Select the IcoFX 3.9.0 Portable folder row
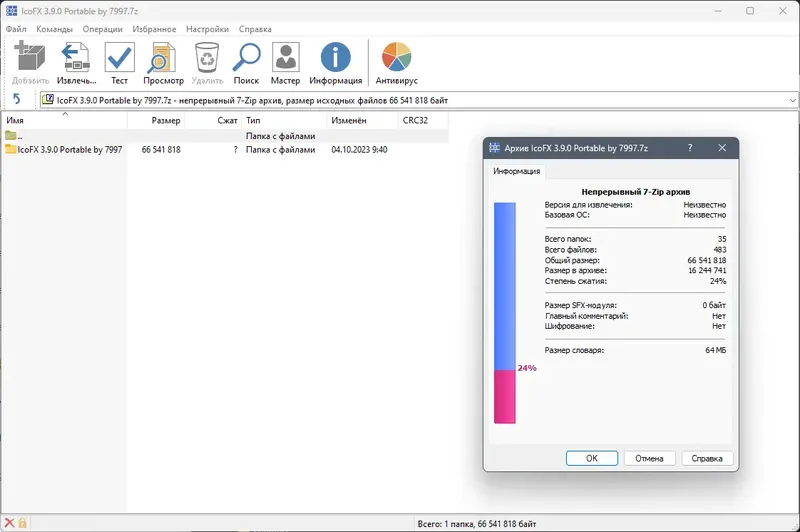 [x=226, y=149]
